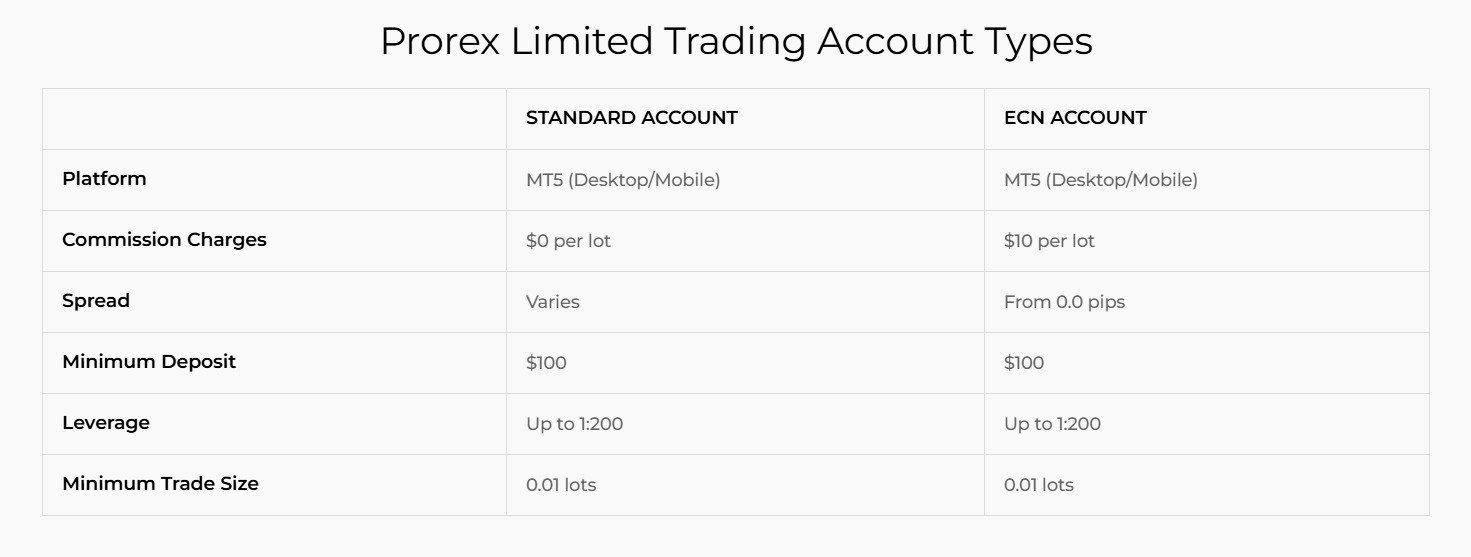Viewport: 1471px width, 557px height.
Task: Click ECN Account's $100 minimum deposit
Action: pyautogui.click(x=1024, y=363)
